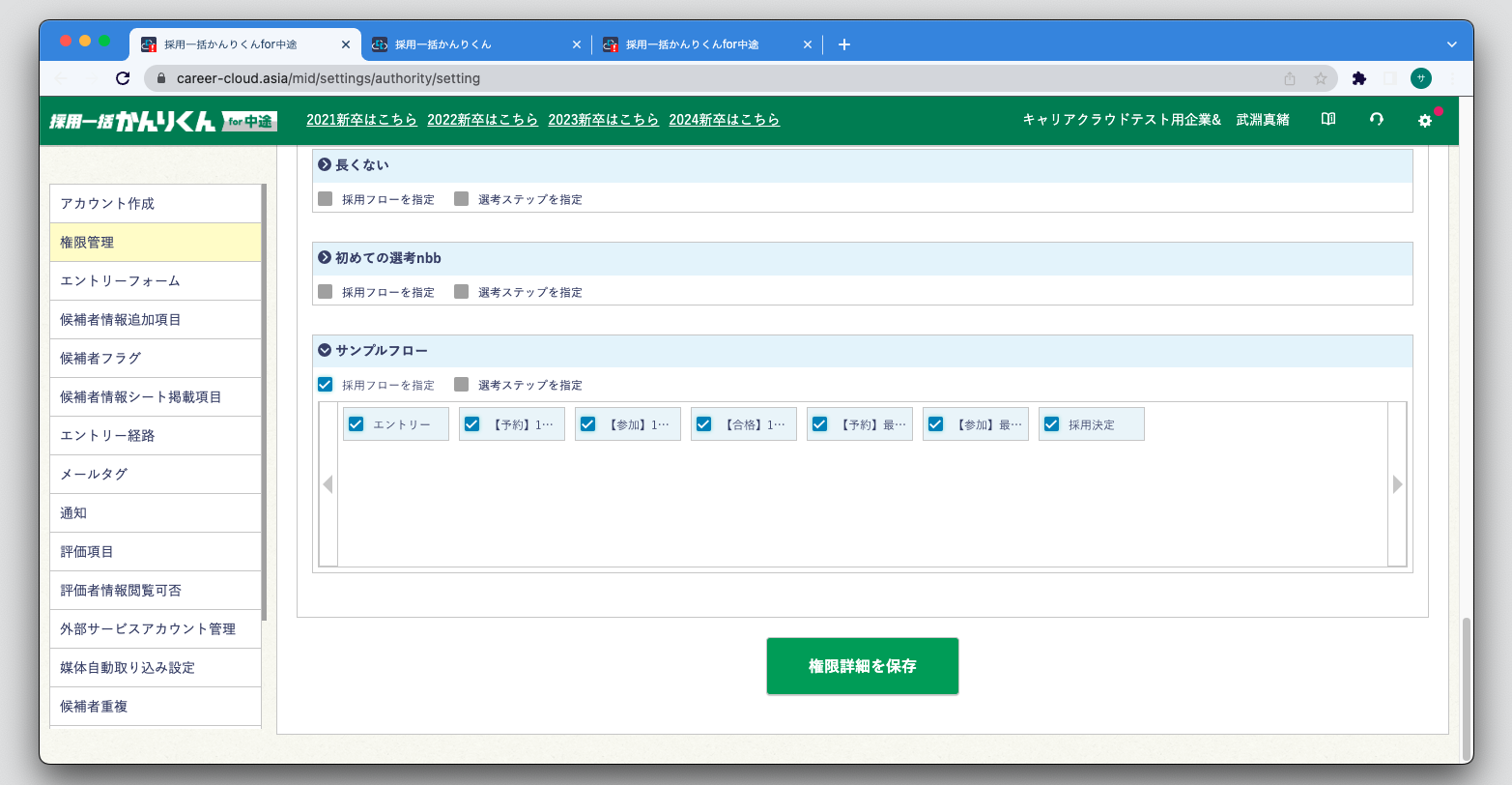This screenshot has height=785, width=1512.
Task: Open アカウント作成 in the sidebar
Action: coord(156,204)
